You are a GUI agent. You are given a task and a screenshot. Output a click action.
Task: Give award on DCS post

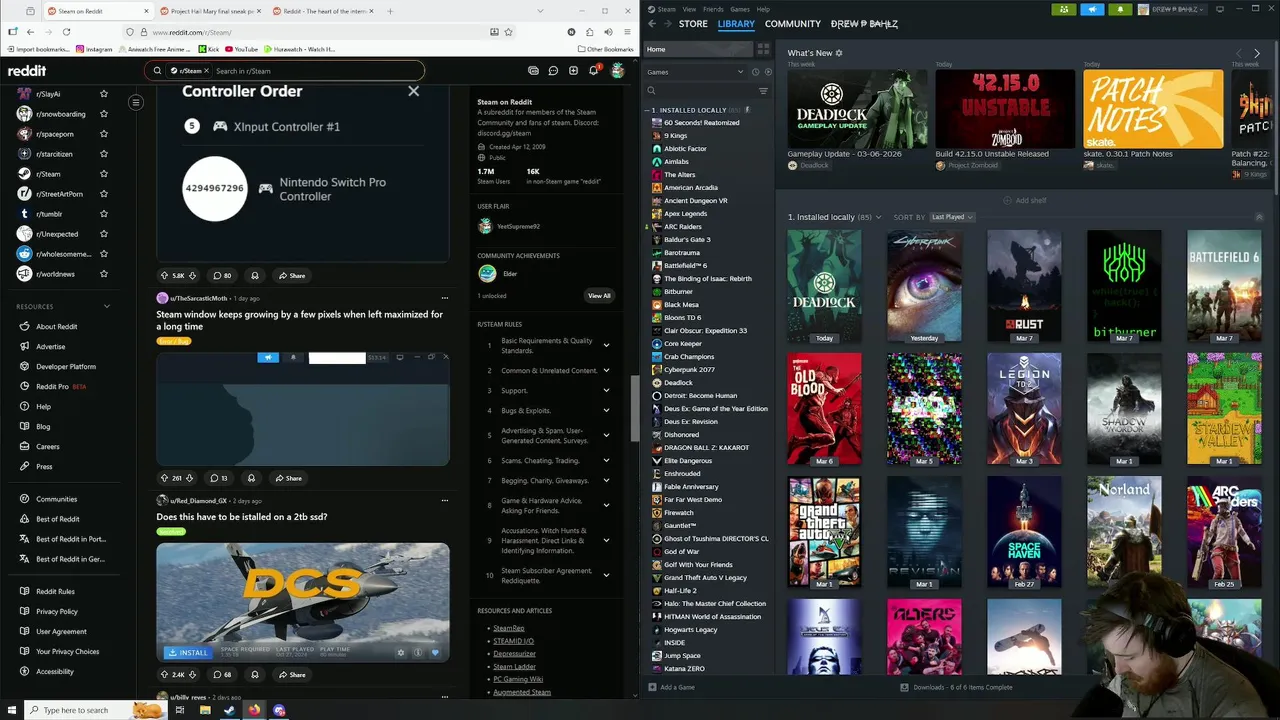tap(254, 674)
